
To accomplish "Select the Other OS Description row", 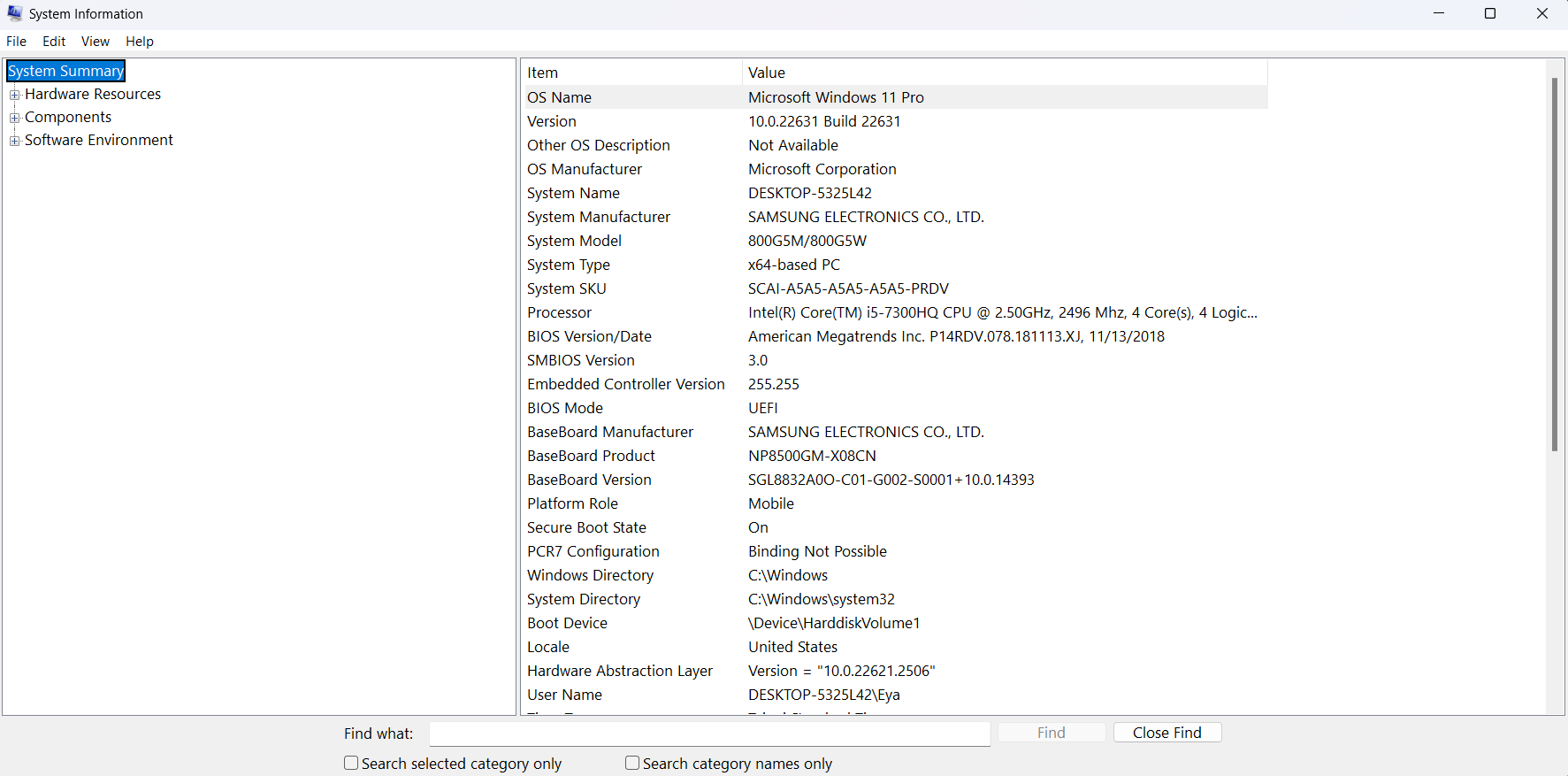I will [x=894, y=145].
